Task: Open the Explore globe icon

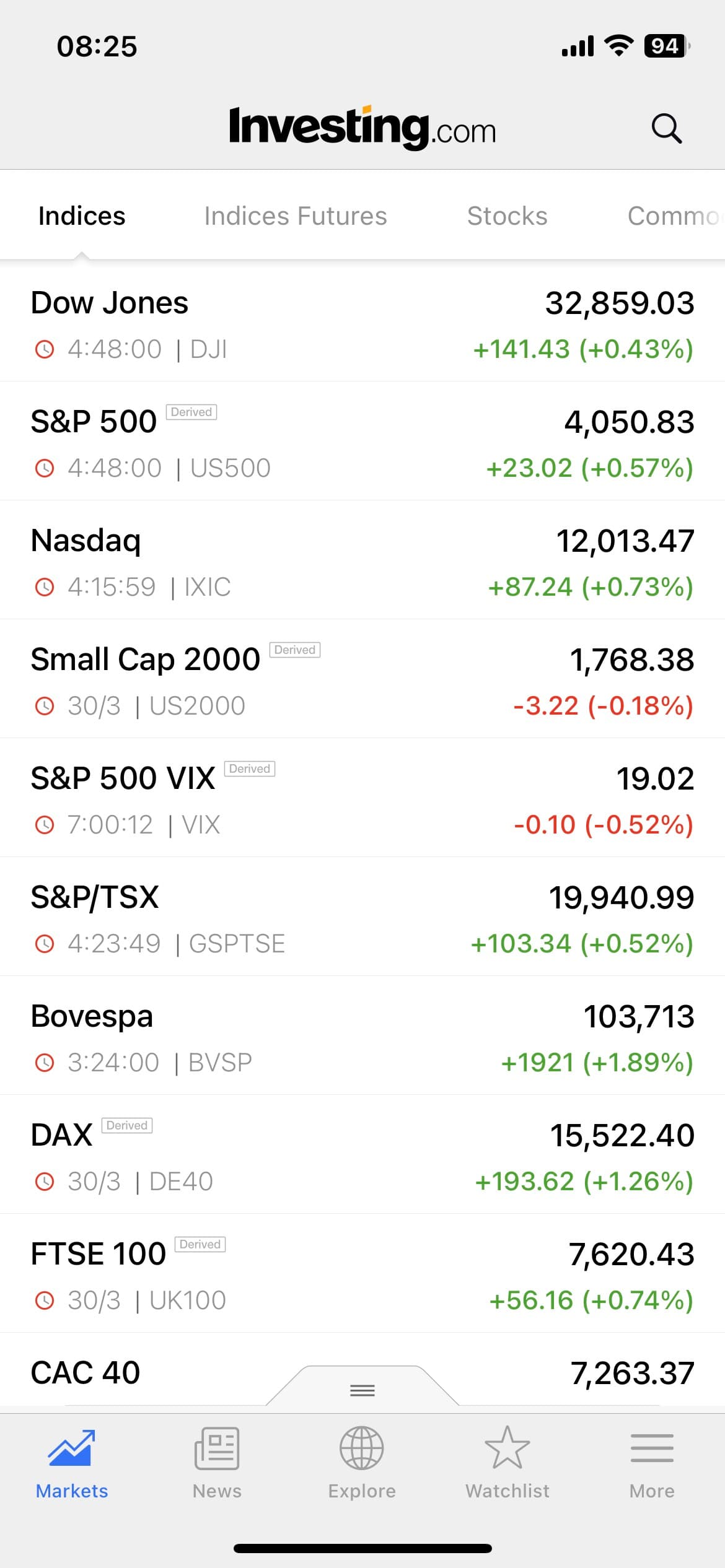Action: coord(362,1448)
